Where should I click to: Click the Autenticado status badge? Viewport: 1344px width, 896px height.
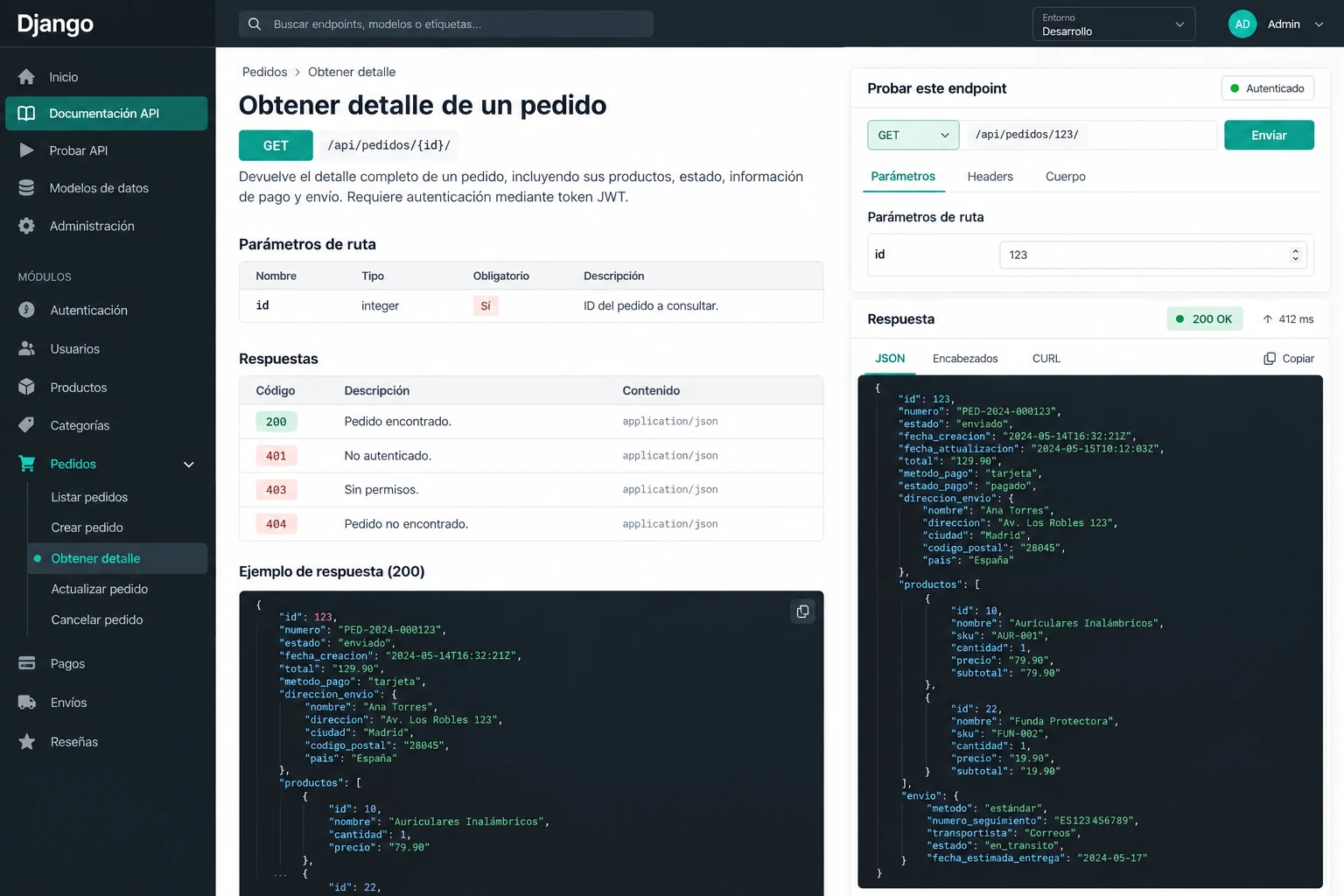[x=1268, y=88]
